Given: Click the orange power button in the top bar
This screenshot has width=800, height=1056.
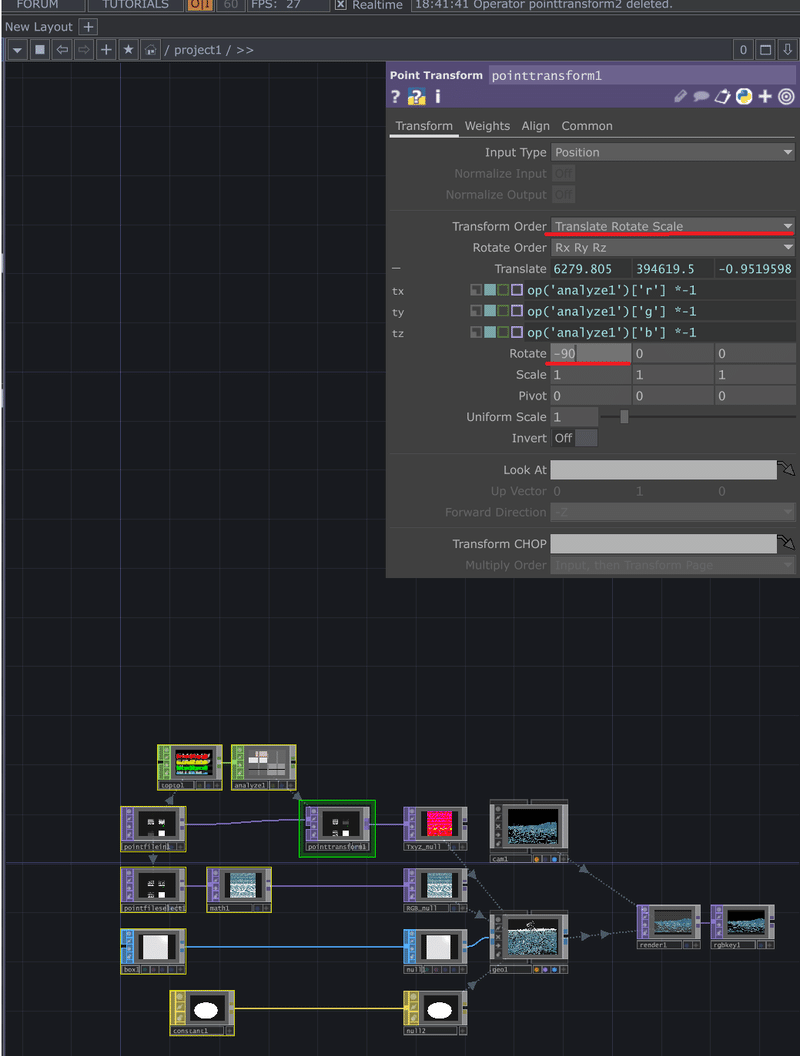Looking at the screenshot, I should (x=199, y=5).
